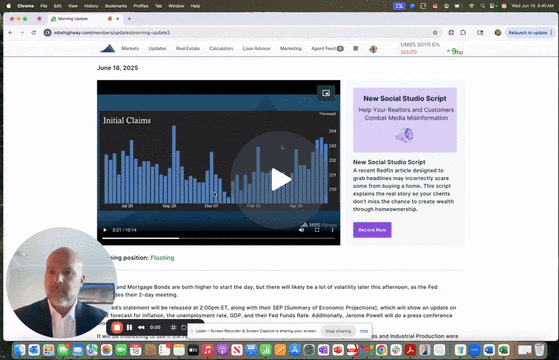This screenshot has height=360, width=559.
Task: Seek along the video progress bar
Action: click(x=219, y=238)
